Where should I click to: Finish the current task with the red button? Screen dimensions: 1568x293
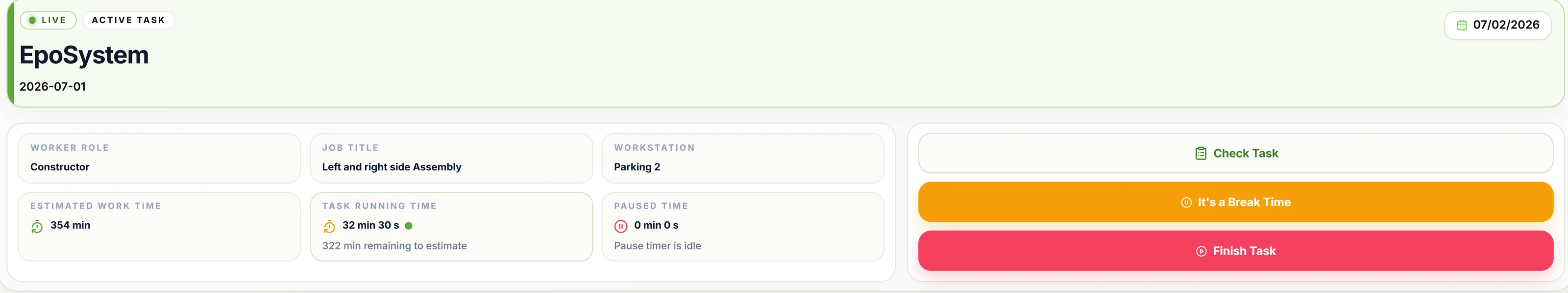coord(1236,250)
